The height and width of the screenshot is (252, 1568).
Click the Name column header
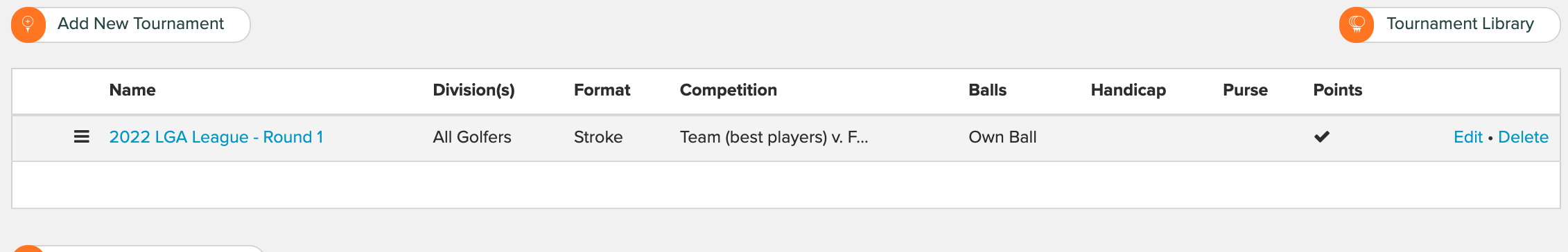tap(132, 90)
